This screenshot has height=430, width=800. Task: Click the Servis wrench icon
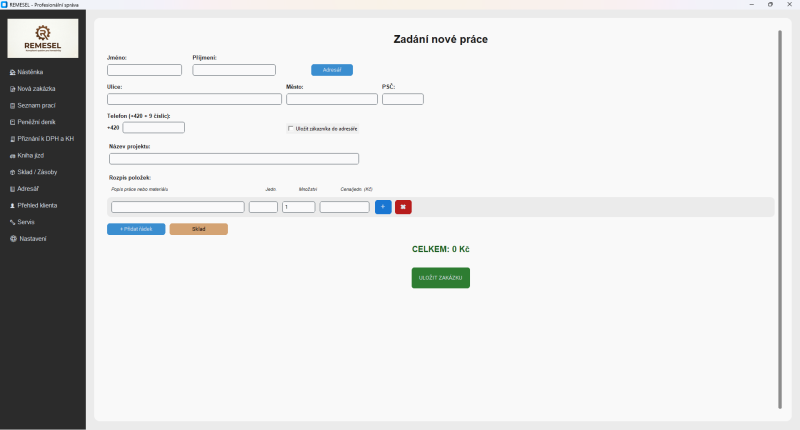pos(12,222)
